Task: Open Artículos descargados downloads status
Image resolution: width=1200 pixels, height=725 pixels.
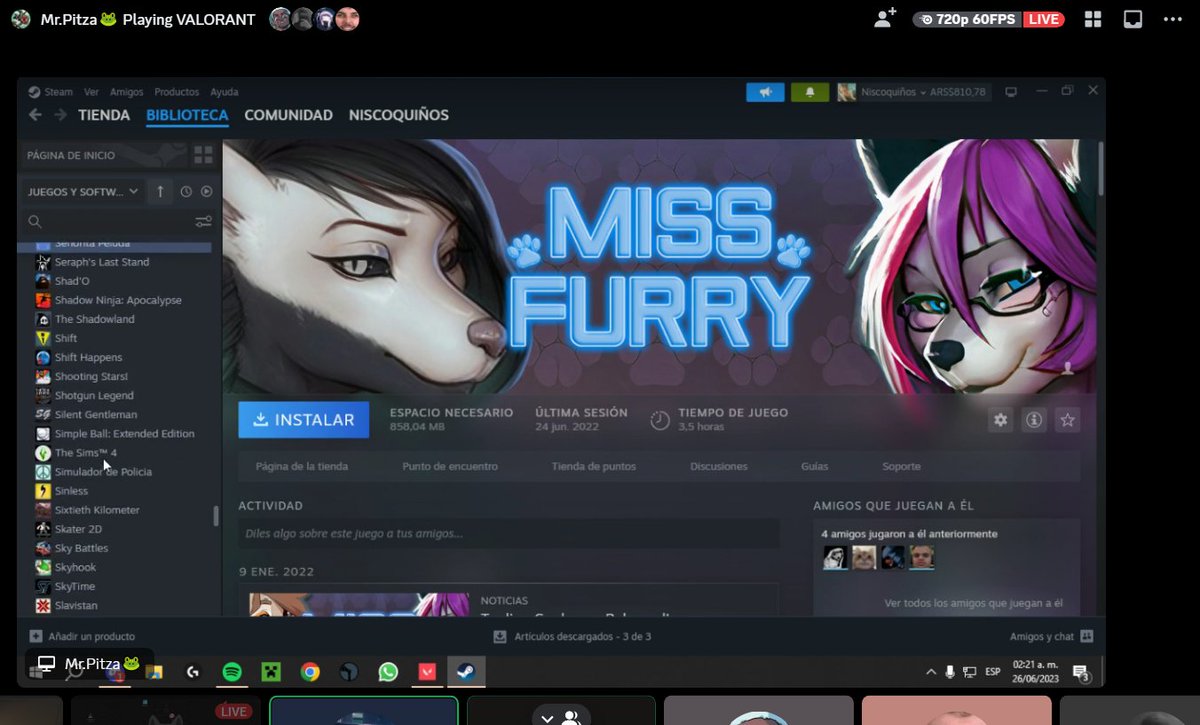Action: coord(572,636)
